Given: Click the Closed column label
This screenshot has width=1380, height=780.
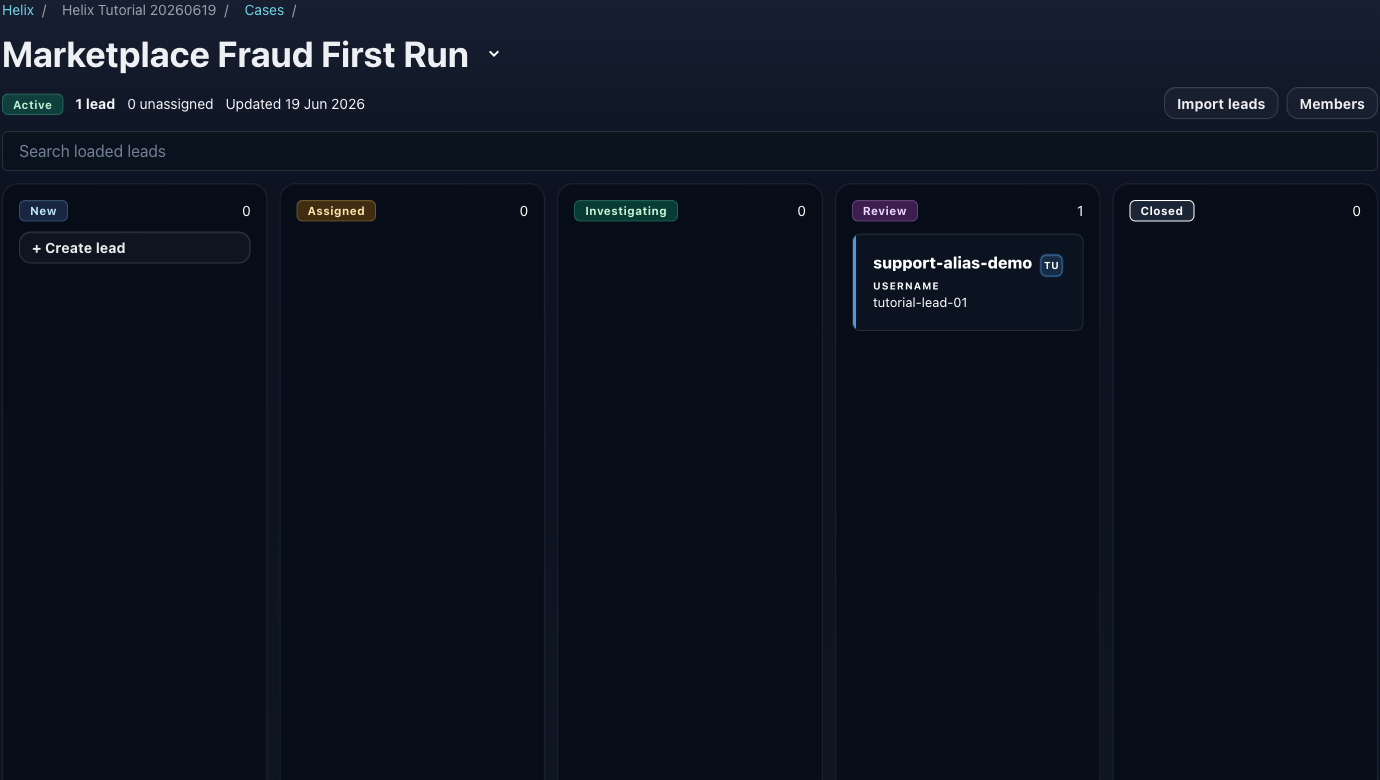Looking at the screenshot, I should pos(1162,211).
